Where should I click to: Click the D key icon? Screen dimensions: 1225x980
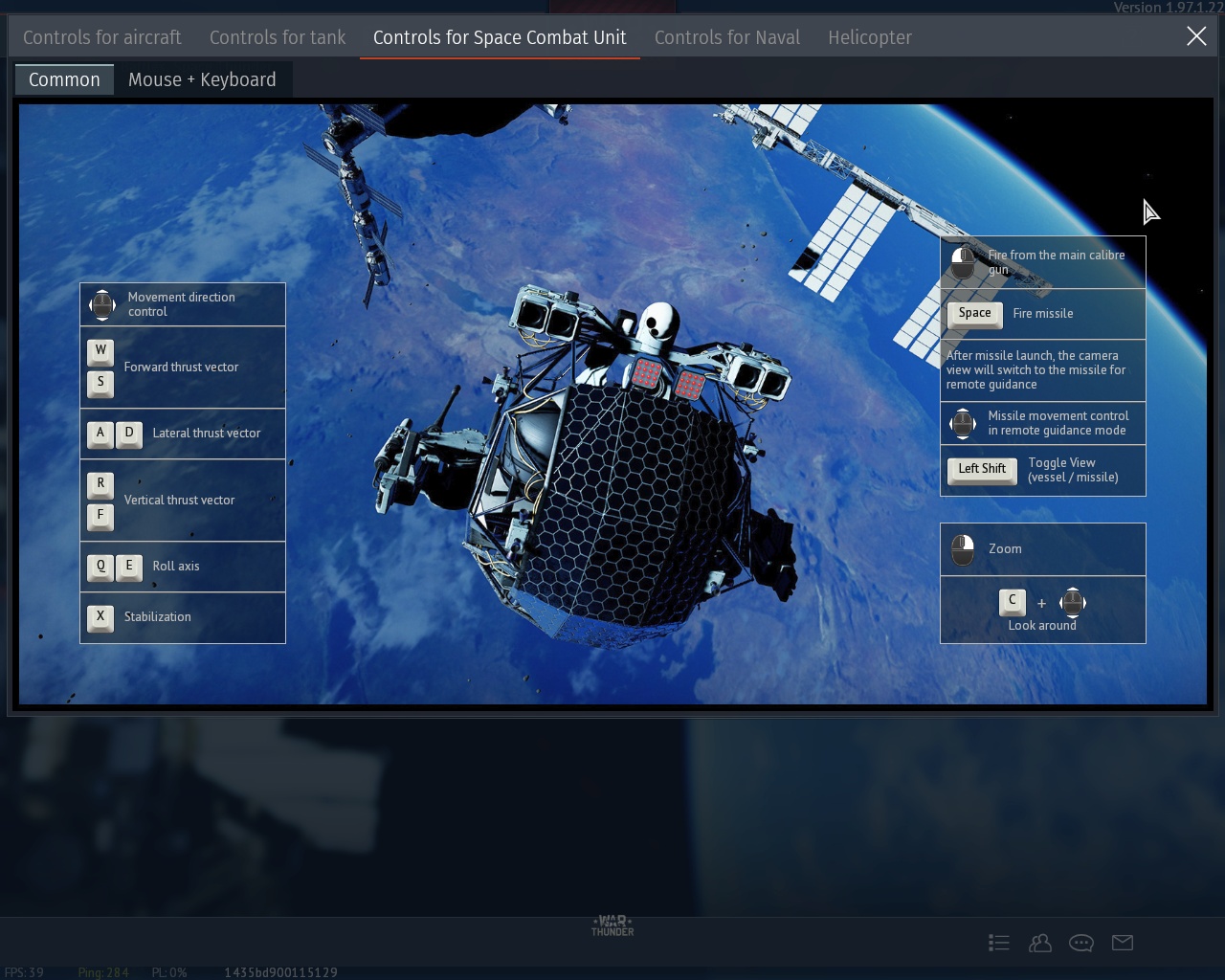click(129, 434)
